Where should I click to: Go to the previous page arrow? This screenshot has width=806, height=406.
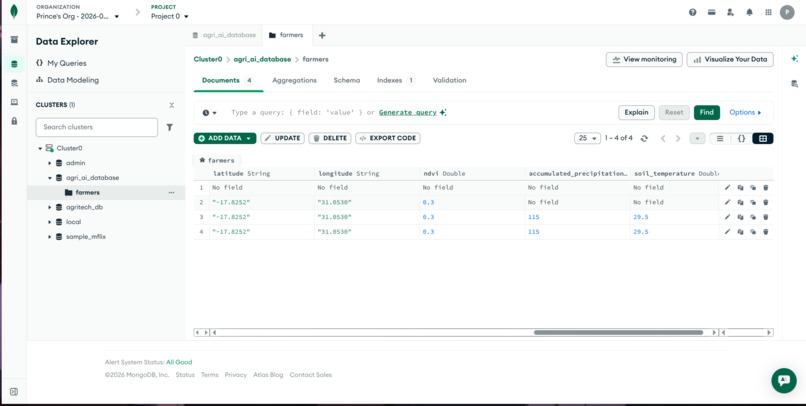[663, 138]
